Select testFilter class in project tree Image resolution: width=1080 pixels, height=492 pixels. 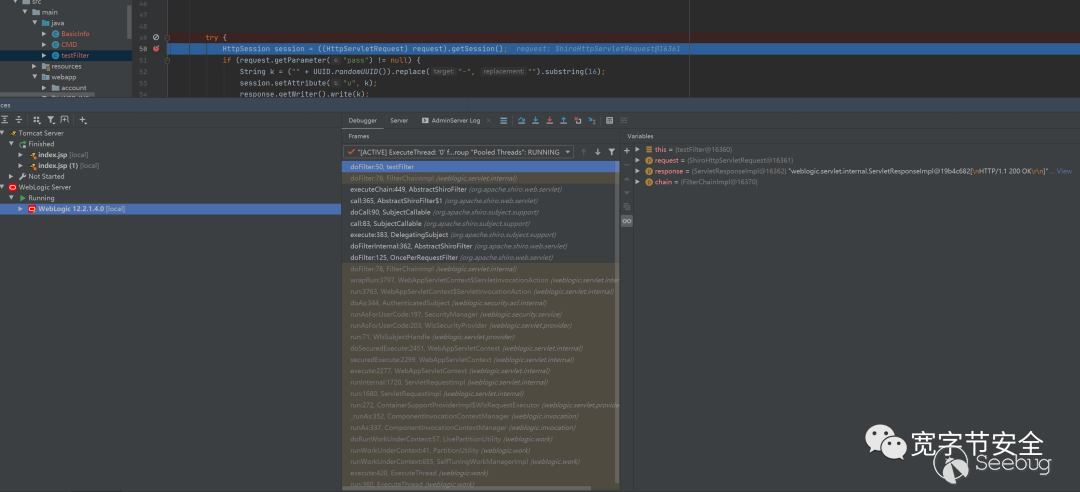pyautogui.click(x=75, y=55)
